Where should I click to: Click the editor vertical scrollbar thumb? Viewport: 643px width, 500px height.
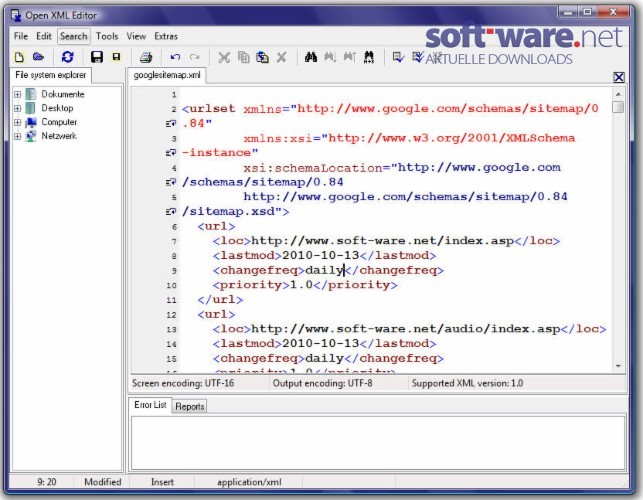click(x=618, y=107)
